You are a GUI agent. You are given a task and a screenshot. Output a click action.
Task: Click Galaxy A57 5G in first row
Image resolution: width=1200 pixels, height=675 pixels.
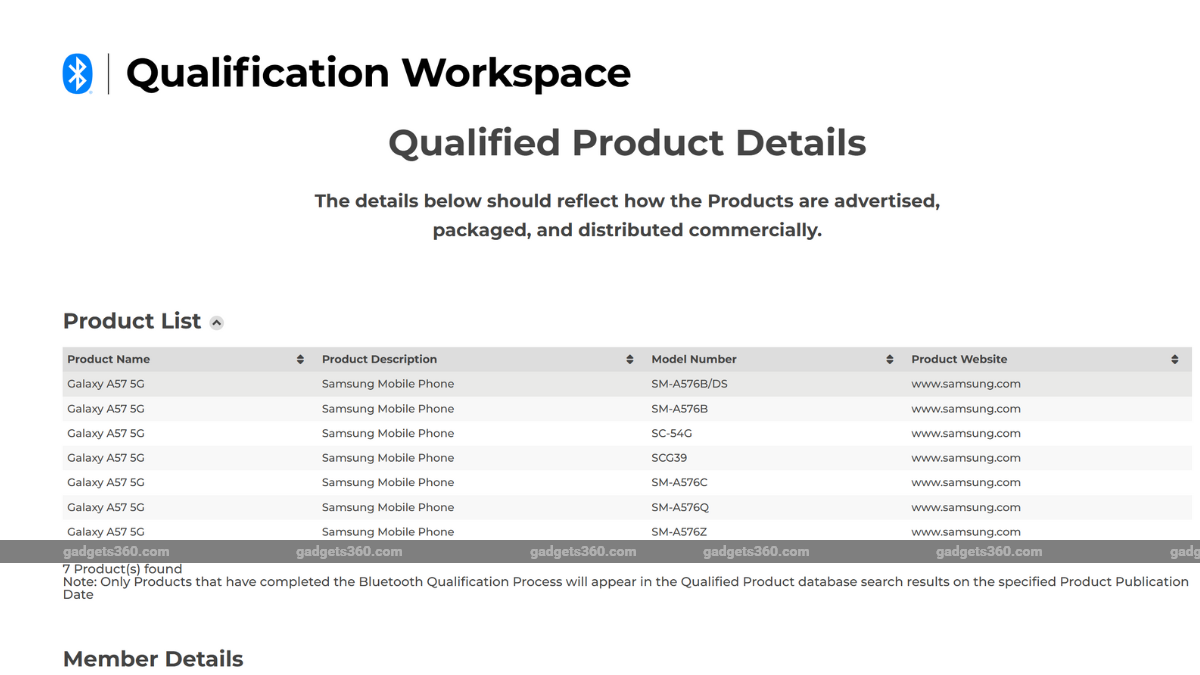pos(106,384)
